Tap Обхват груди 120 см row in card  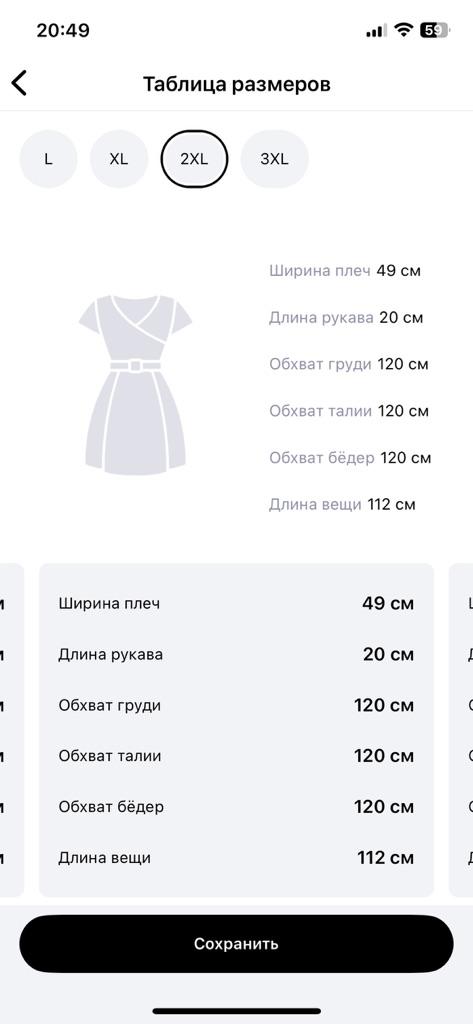[236, 705]
